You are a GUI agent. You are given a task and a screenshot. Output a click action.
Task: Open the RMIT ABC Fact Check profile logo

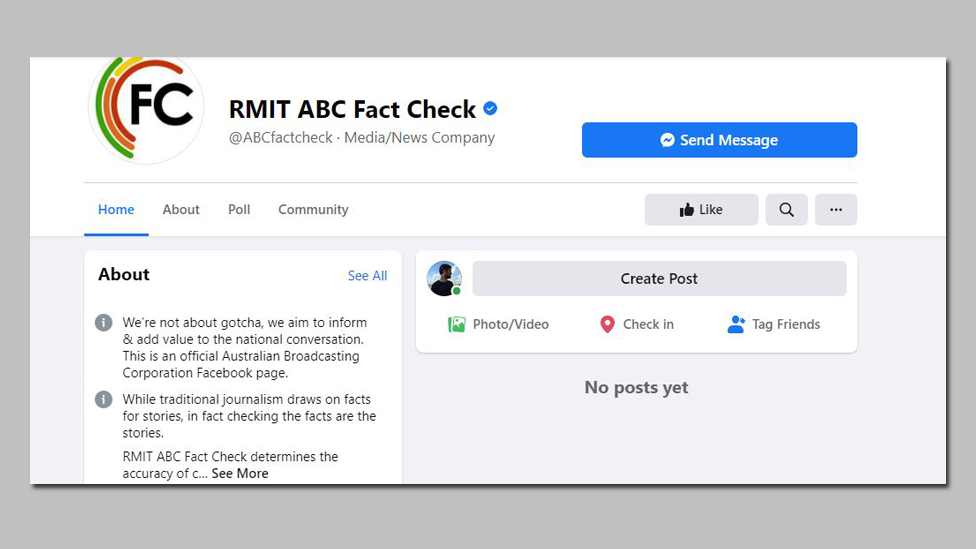(x=146, y=110)
